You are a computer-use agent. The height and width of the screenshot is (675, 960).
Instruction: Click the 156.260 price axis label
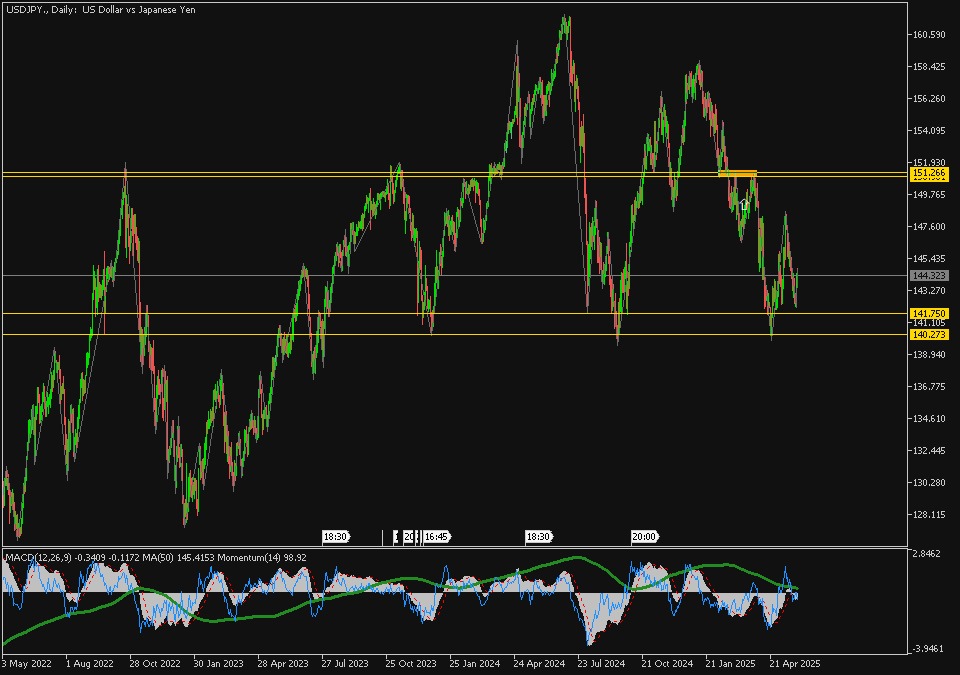coord(929,99)
